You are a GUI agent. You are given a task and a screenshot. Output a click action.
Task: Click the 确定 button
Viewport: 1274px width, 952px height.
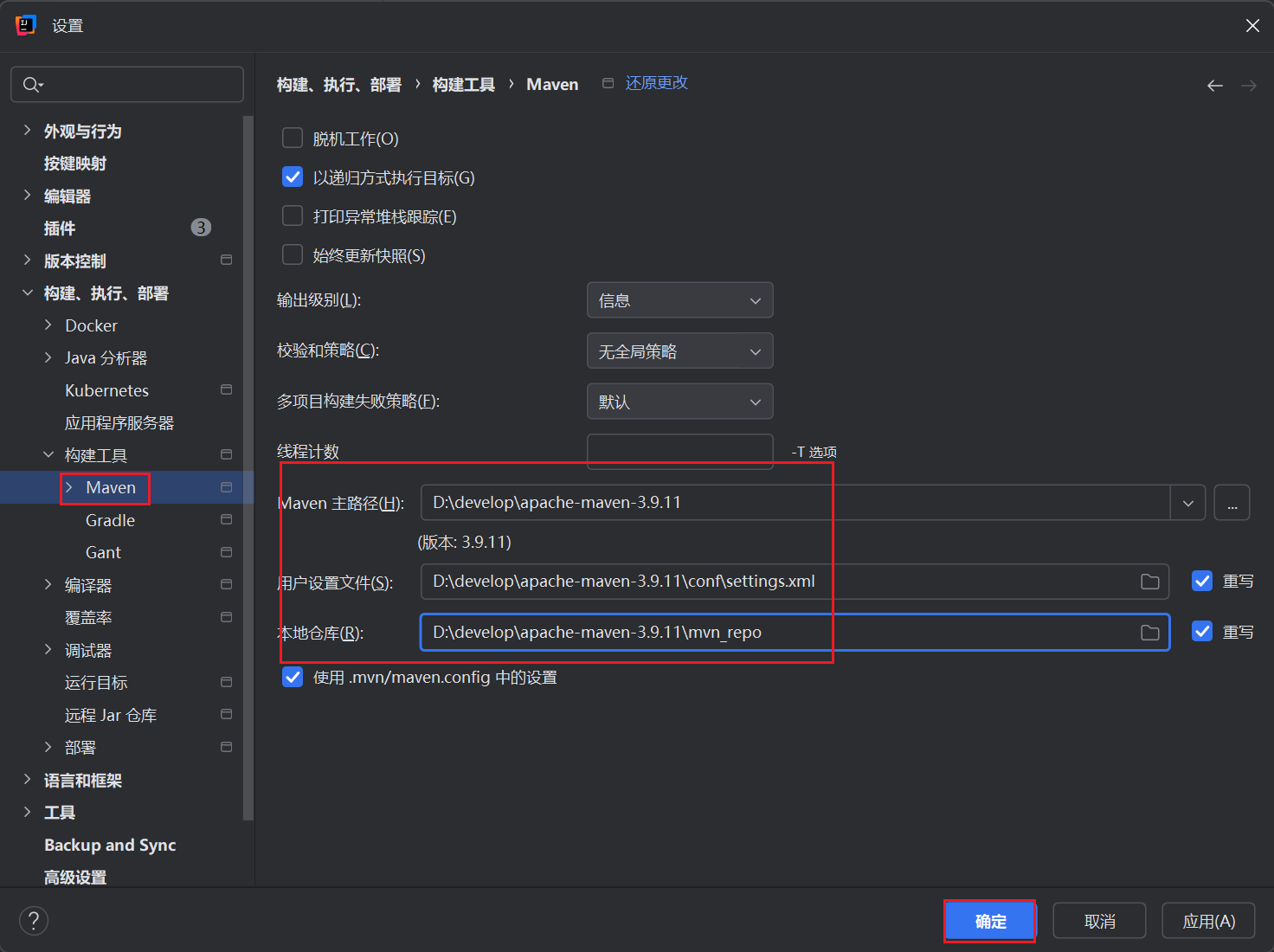pos(990,922)
